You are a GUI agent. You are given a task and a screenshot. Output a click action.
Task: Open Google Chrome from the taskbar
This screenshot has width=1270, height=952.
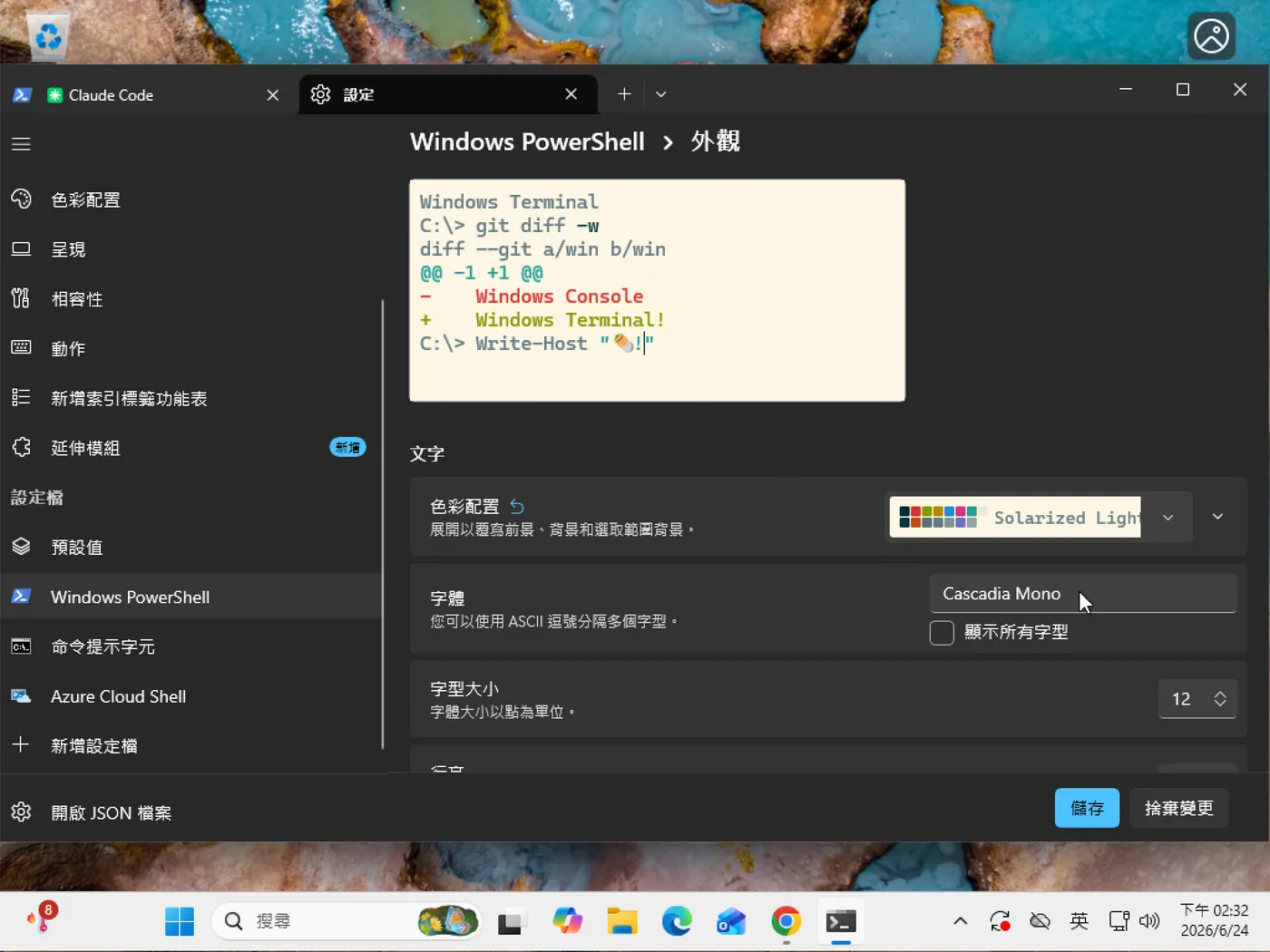(786, 921)
